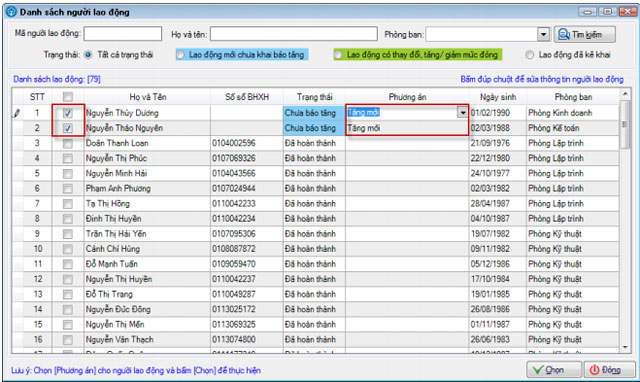Select the Tất cả trạng thái radio button
Viewport: 640px width, 382px height.
coord(88,55)
